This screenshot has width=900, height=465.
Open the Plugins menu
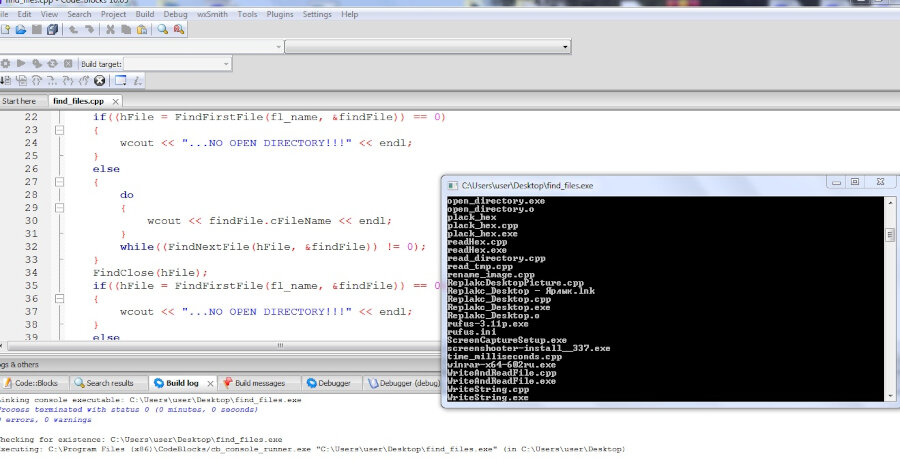pyautogui.click(x=280, y=14)
